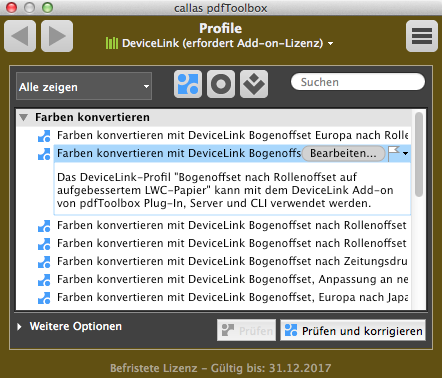This screenshot has width=442, height=378.
Task: Click the DeviceLink-Profil description text
Action: click(225, 190)
